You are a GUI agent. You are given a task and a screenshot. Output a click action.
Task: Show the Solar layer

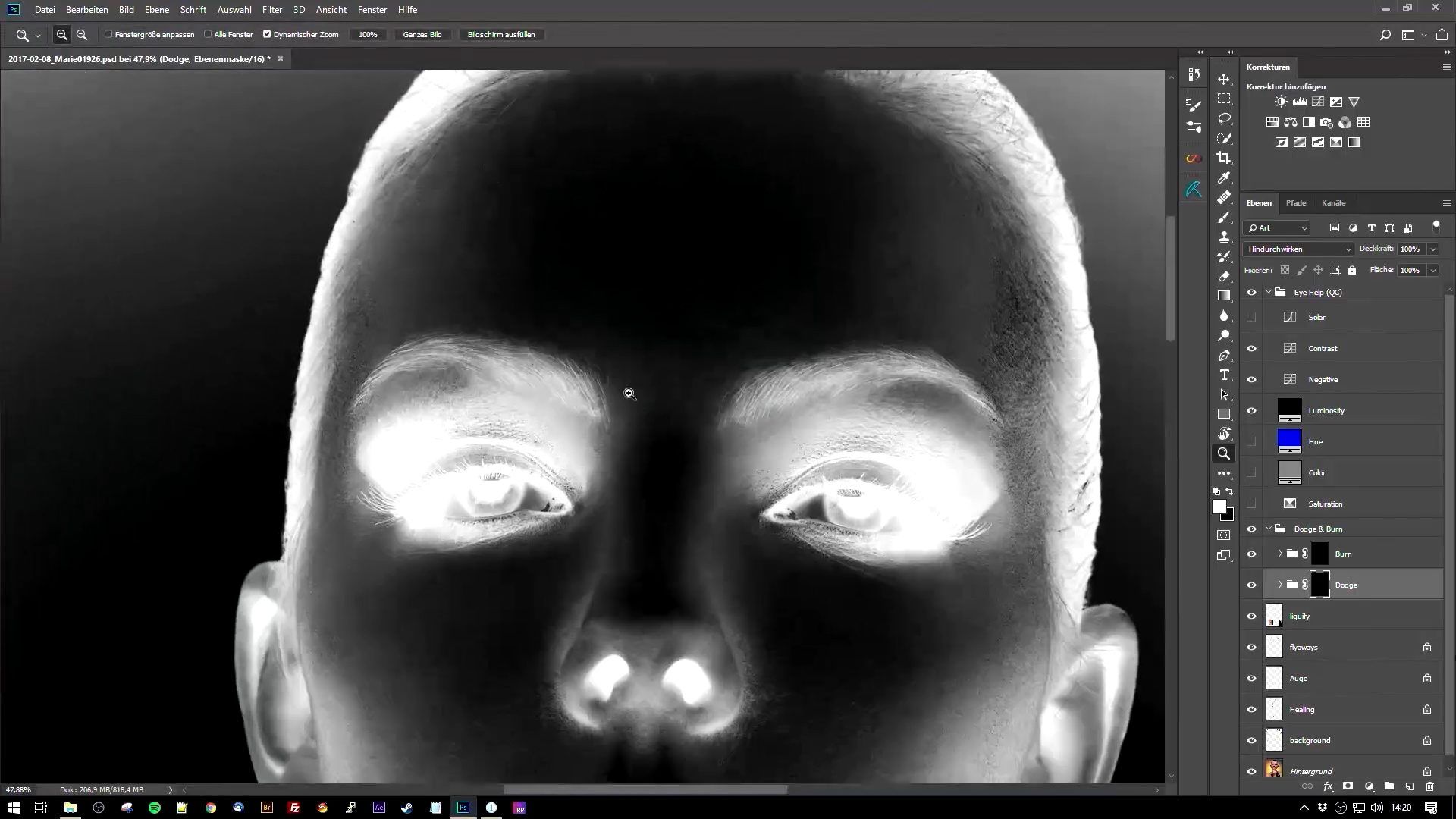(x=1251, y=317)
